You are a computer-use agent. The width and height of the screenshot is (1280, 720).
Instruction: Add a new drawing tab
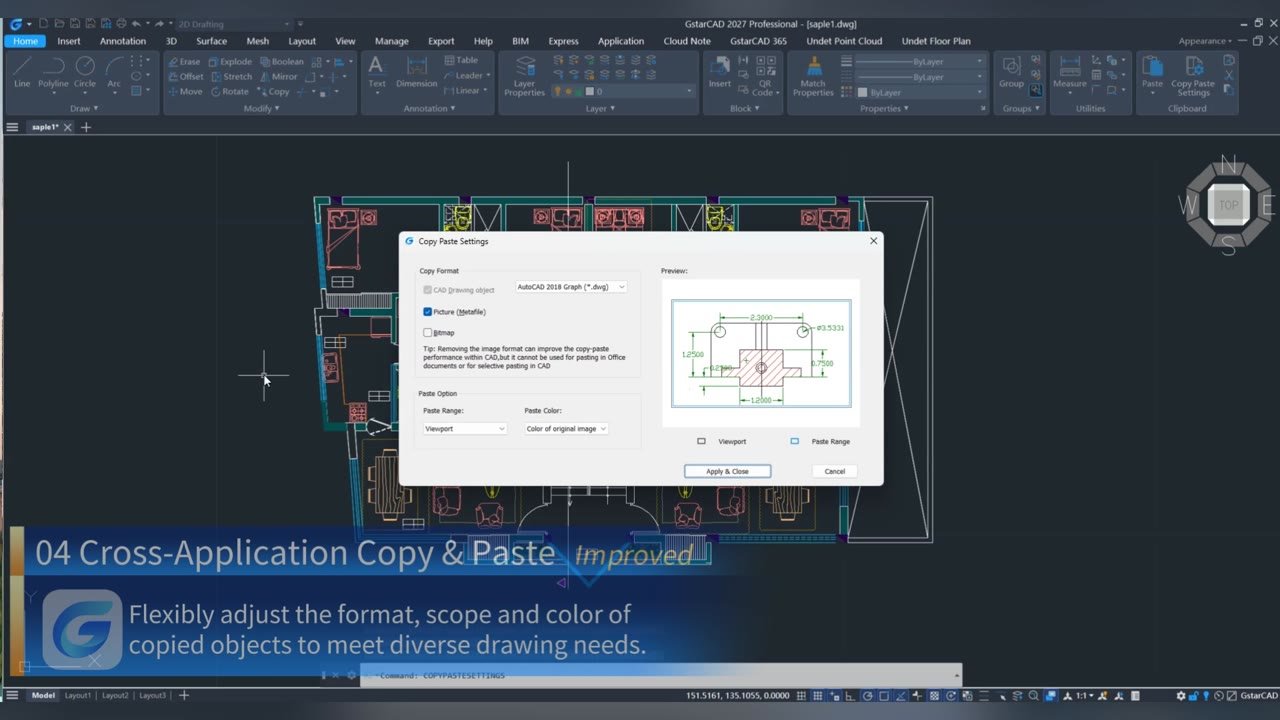click(x=86, y=127)
